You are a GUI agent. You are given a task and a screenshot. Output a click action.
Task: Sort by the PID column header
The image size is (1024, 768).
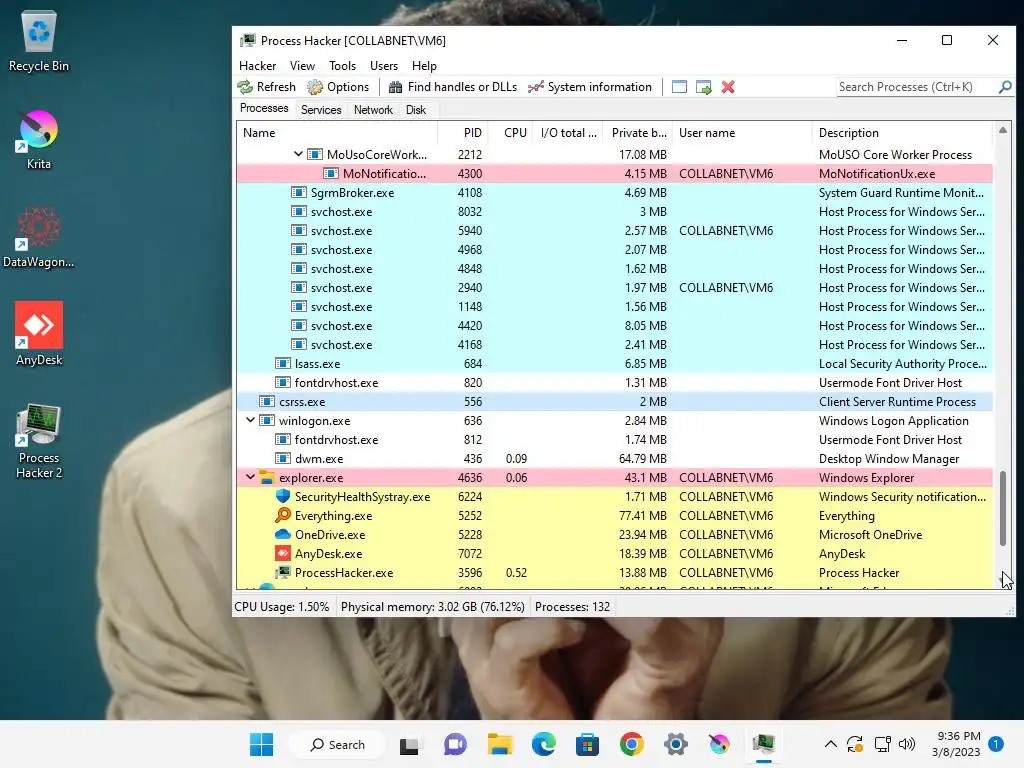tap(462, 133)
